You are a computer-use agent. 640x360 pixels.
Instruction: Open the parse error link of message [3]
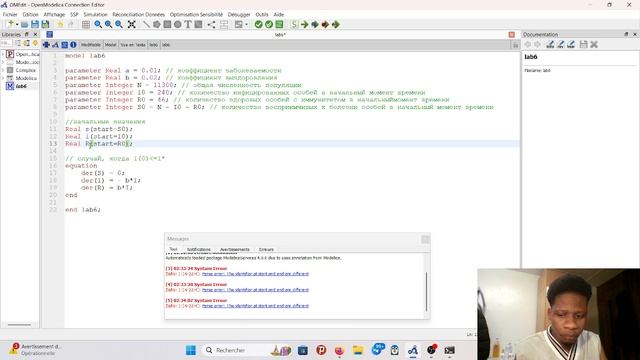point(255,274)
